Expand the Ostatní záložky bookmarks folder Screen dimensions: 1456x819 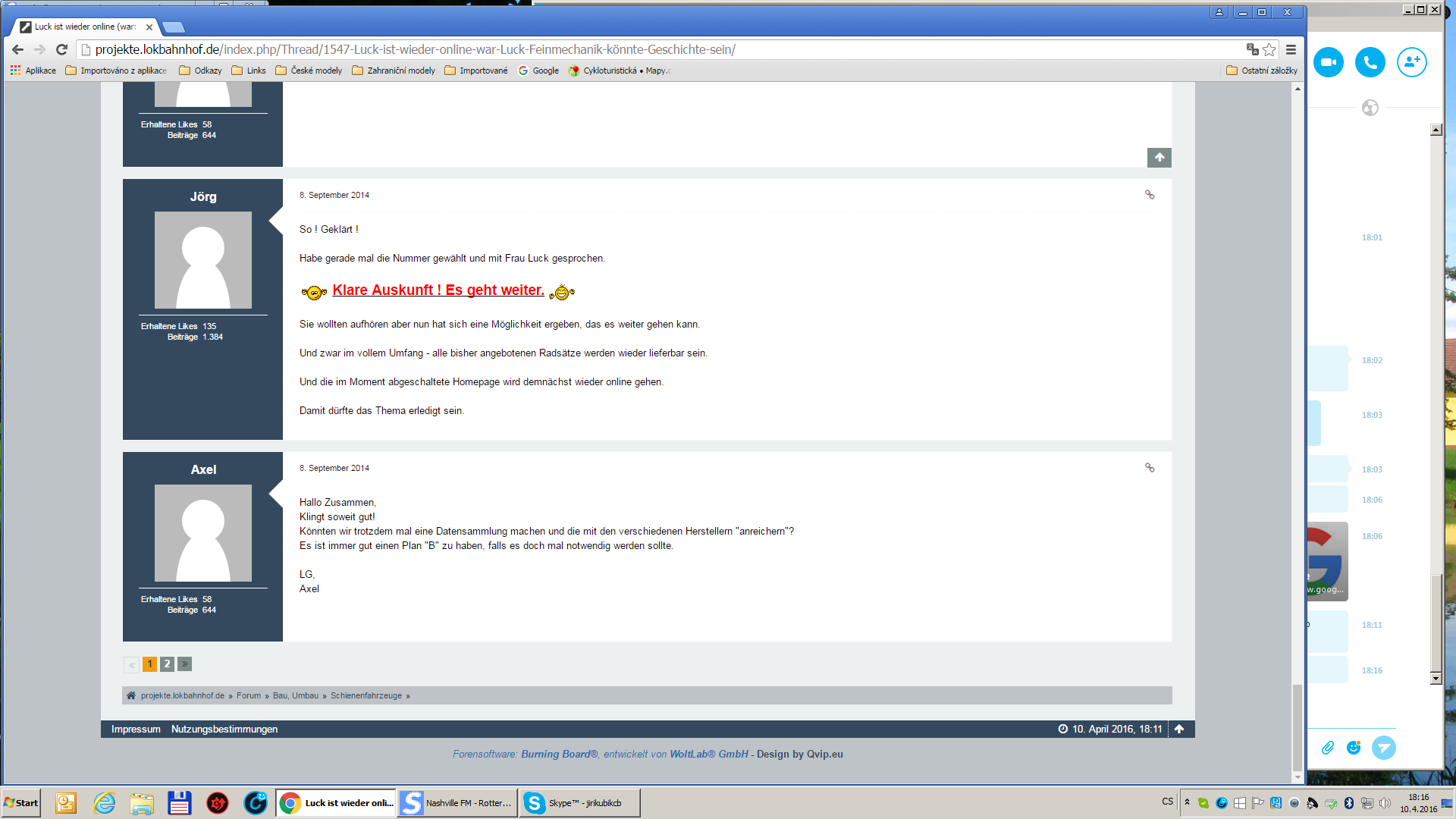click(1262, 71)
